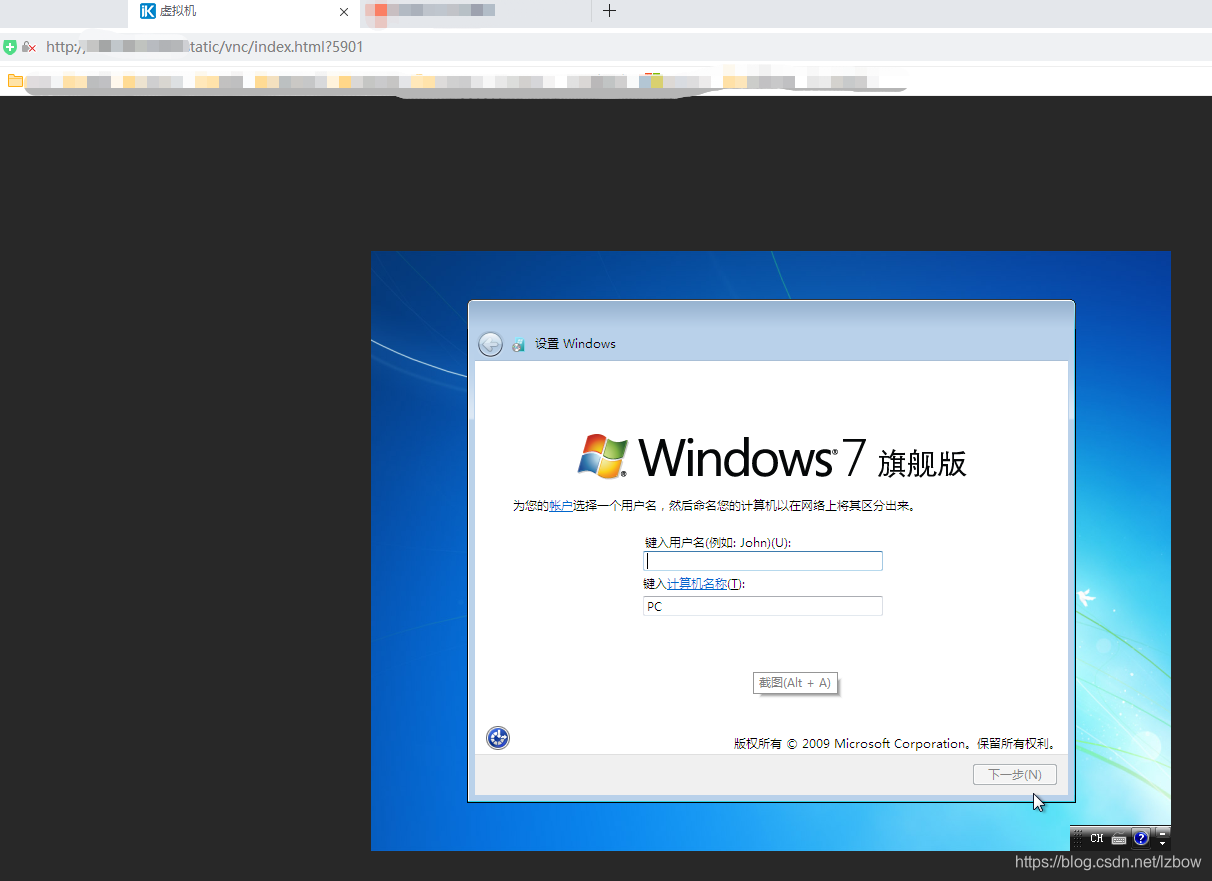The width and height of the screenshot is (1212, 881).
Task: Open the language bar help question icon
Action: click(x=1141, y=838)
